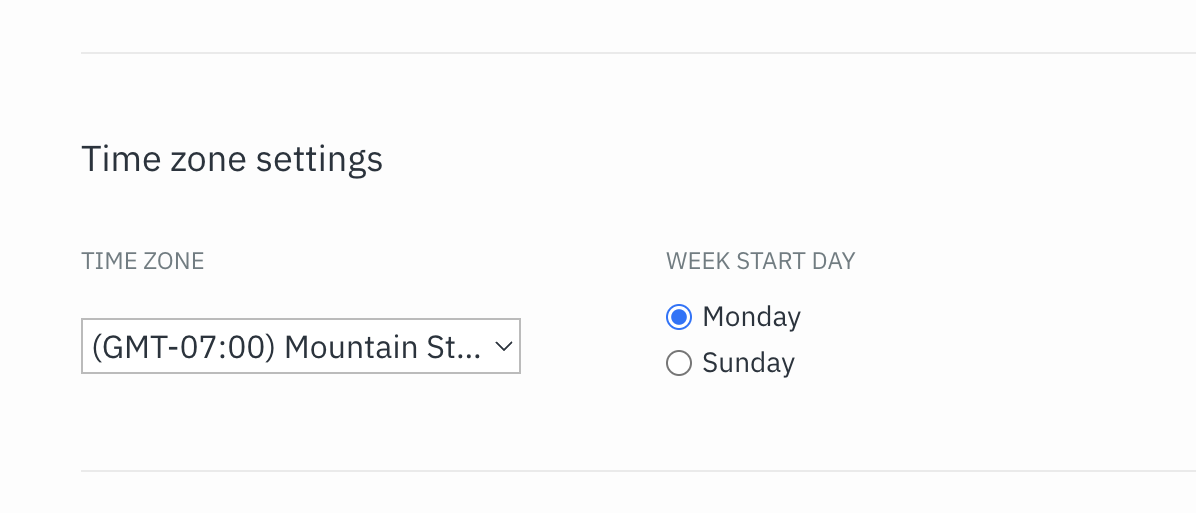The image size is (1196, 513).
Task: Expand the Mountain Standard time zone list
Action: 301,346
